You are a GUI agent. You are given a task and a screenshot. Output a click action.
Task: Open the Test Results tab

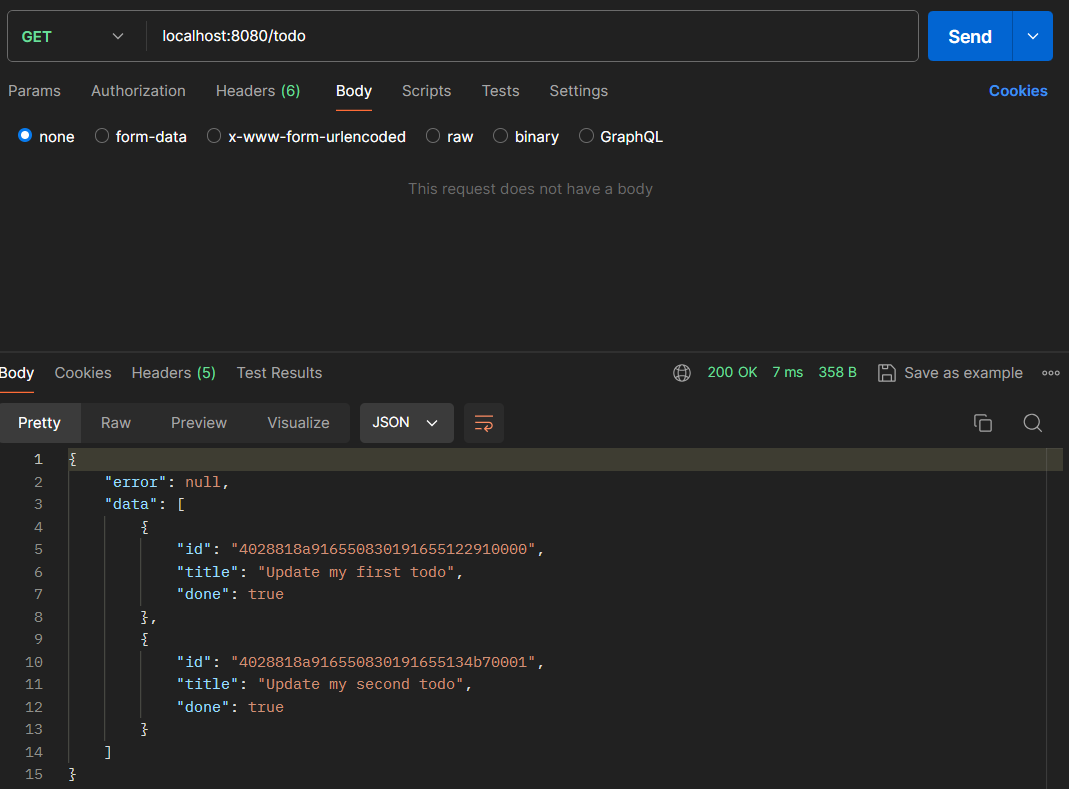click(279, 373)
